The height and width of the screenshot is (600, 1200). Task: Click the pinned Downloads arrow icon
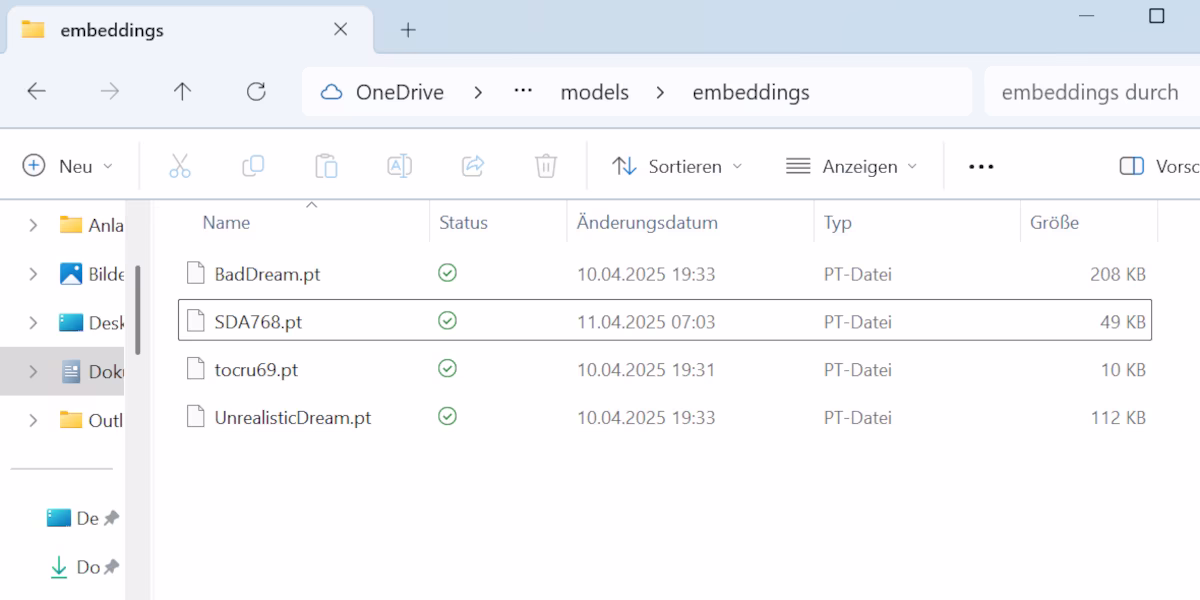click(x=59, y=567)
